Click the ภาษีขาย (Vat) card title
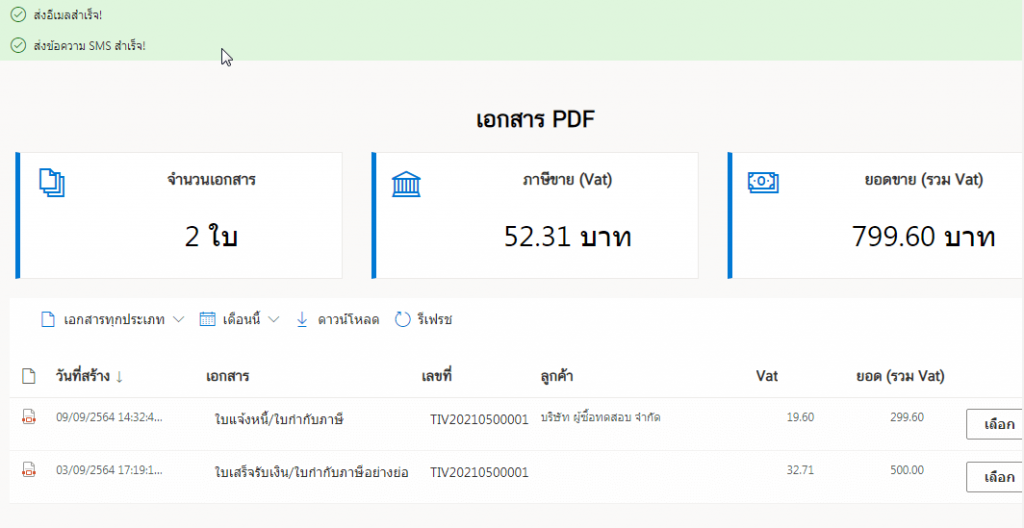Screen dimensions: 1024x528 (x=568, y=180)
